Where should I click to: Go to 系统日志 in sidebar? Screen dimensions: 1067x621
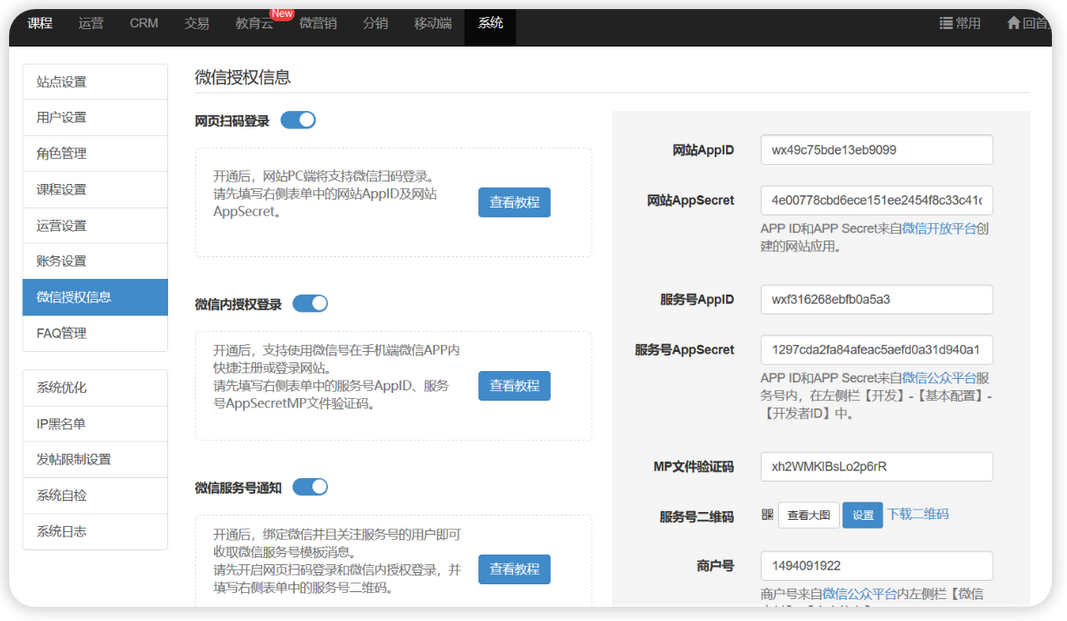click(x=95, y=531)
